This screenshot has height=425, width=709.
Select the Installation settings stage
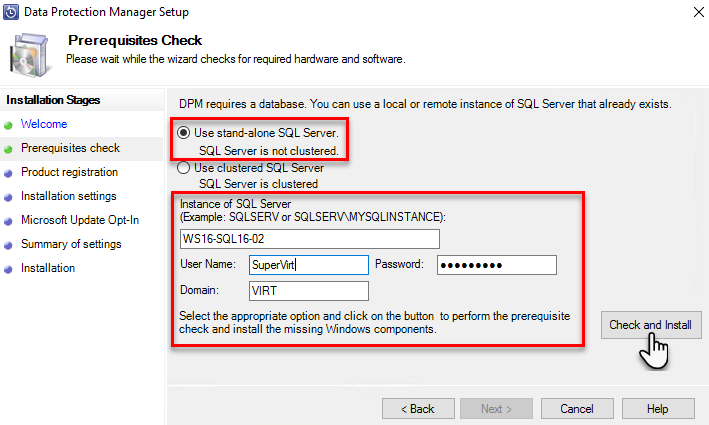[69, 196]
